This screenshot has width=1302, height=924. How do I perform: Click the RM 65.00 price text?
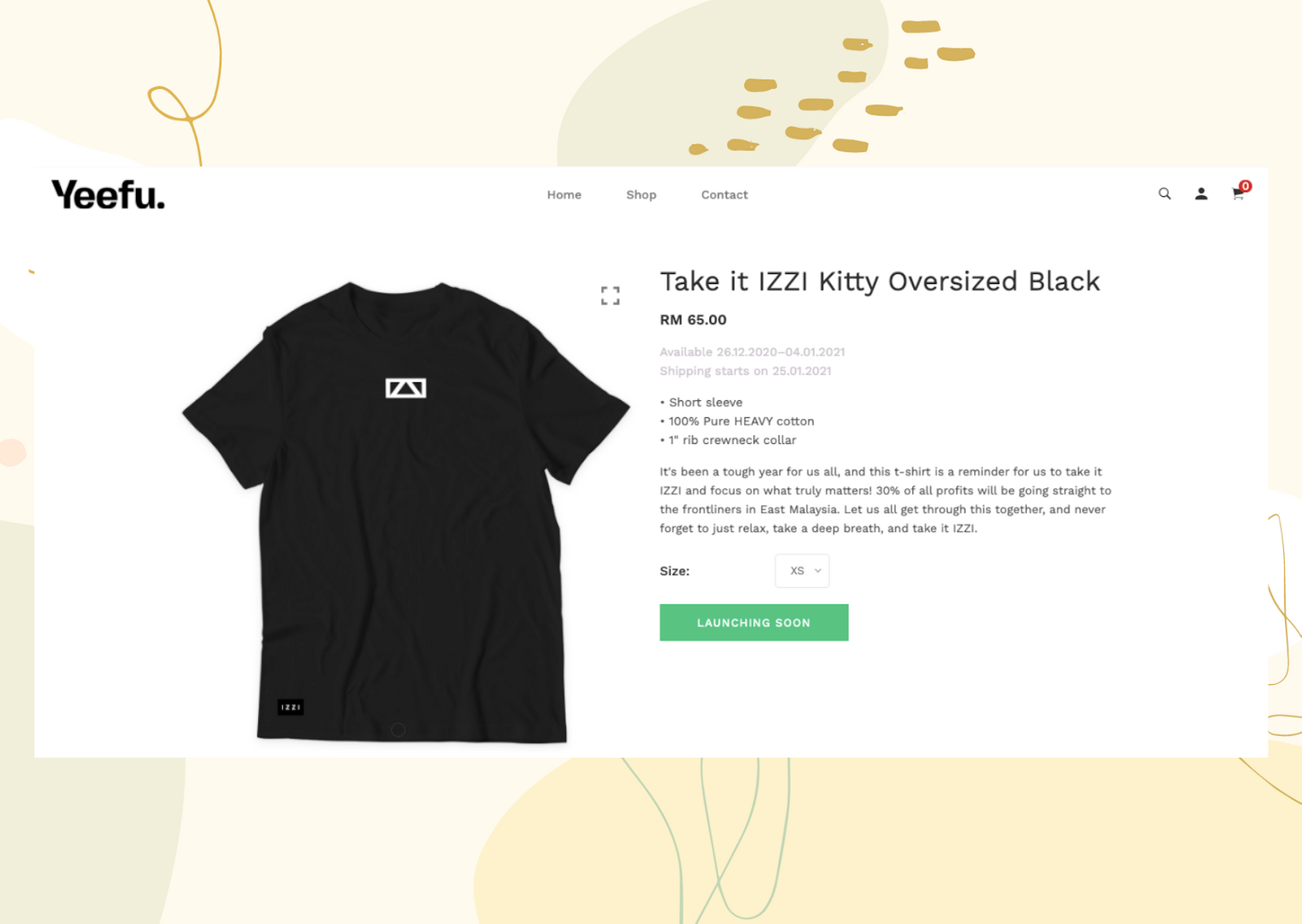pyautogui.click(x=693, y=320)
